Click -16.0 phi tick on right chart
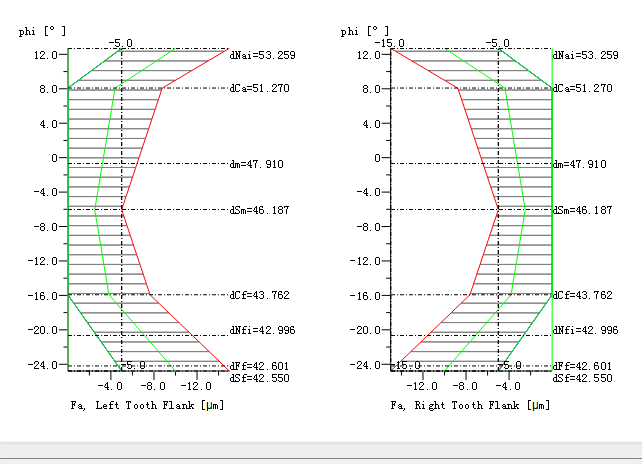 (365, 296)
